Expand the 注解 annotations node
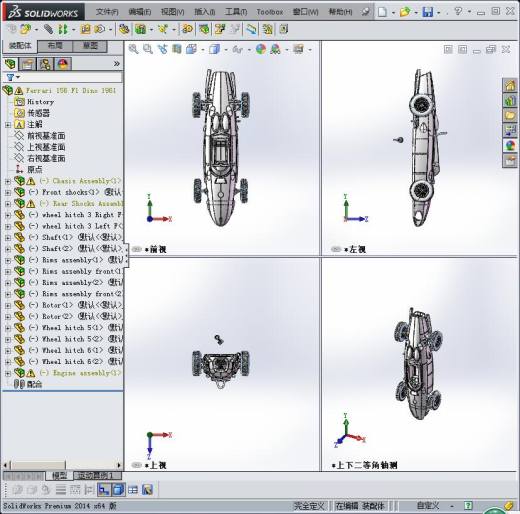520x514 pixels. tap(8, 125)
